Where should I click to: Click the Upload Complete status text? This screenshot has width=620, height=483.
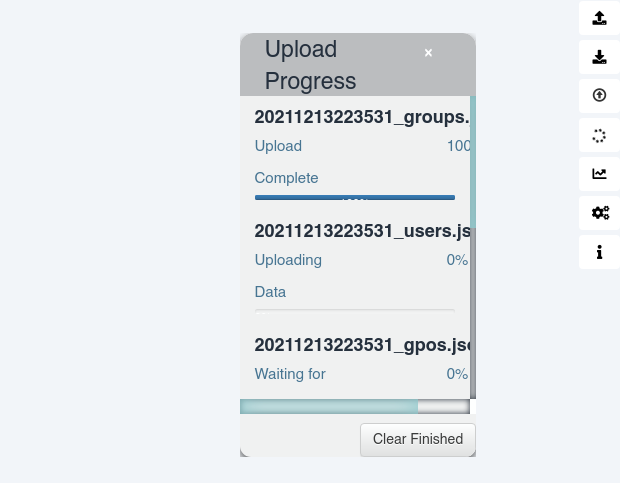click(x=286, y=162)
